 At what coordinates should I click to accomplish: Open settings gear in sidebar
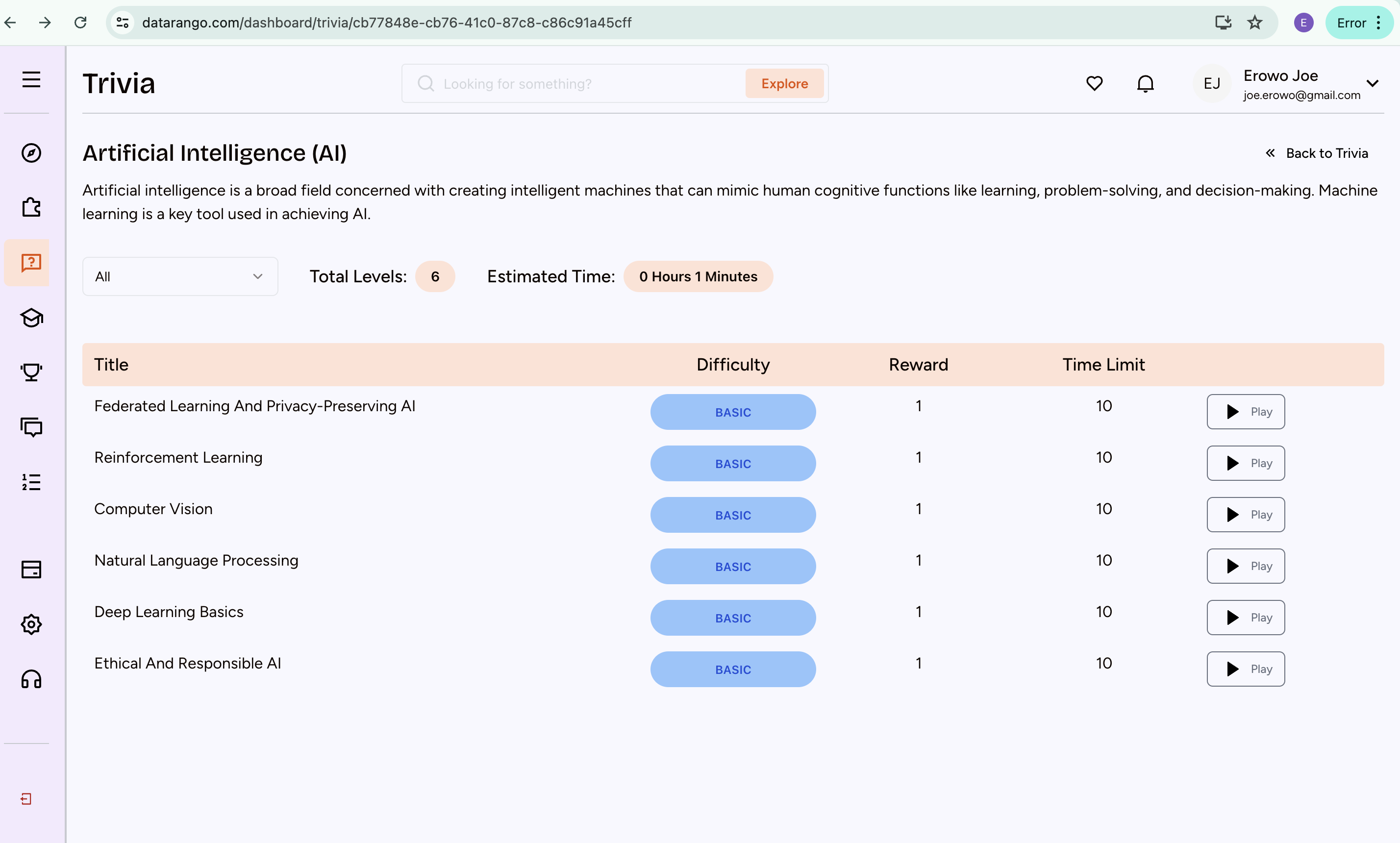pyautogui.click(x=31, y=624)
